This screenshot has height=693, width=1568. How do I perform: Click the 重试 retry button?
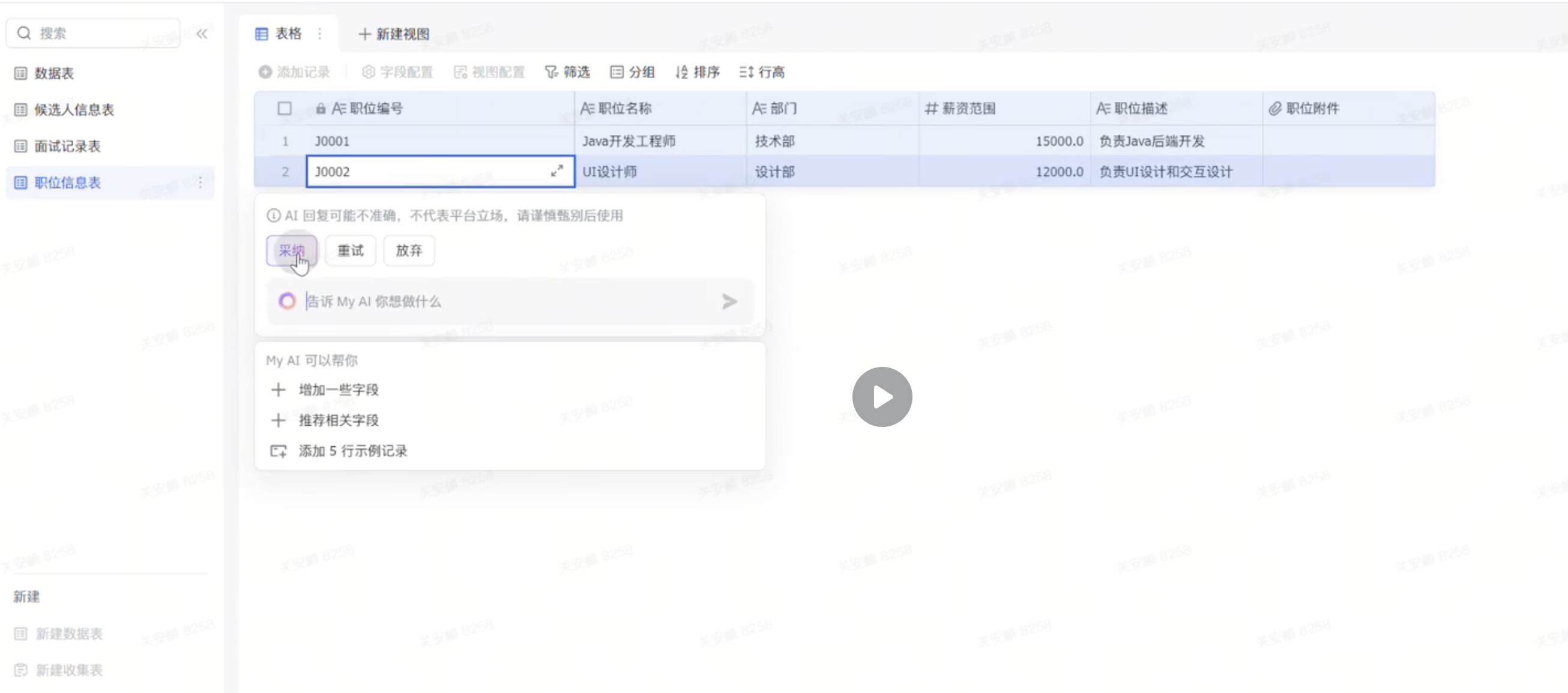(x=350, y=250)
